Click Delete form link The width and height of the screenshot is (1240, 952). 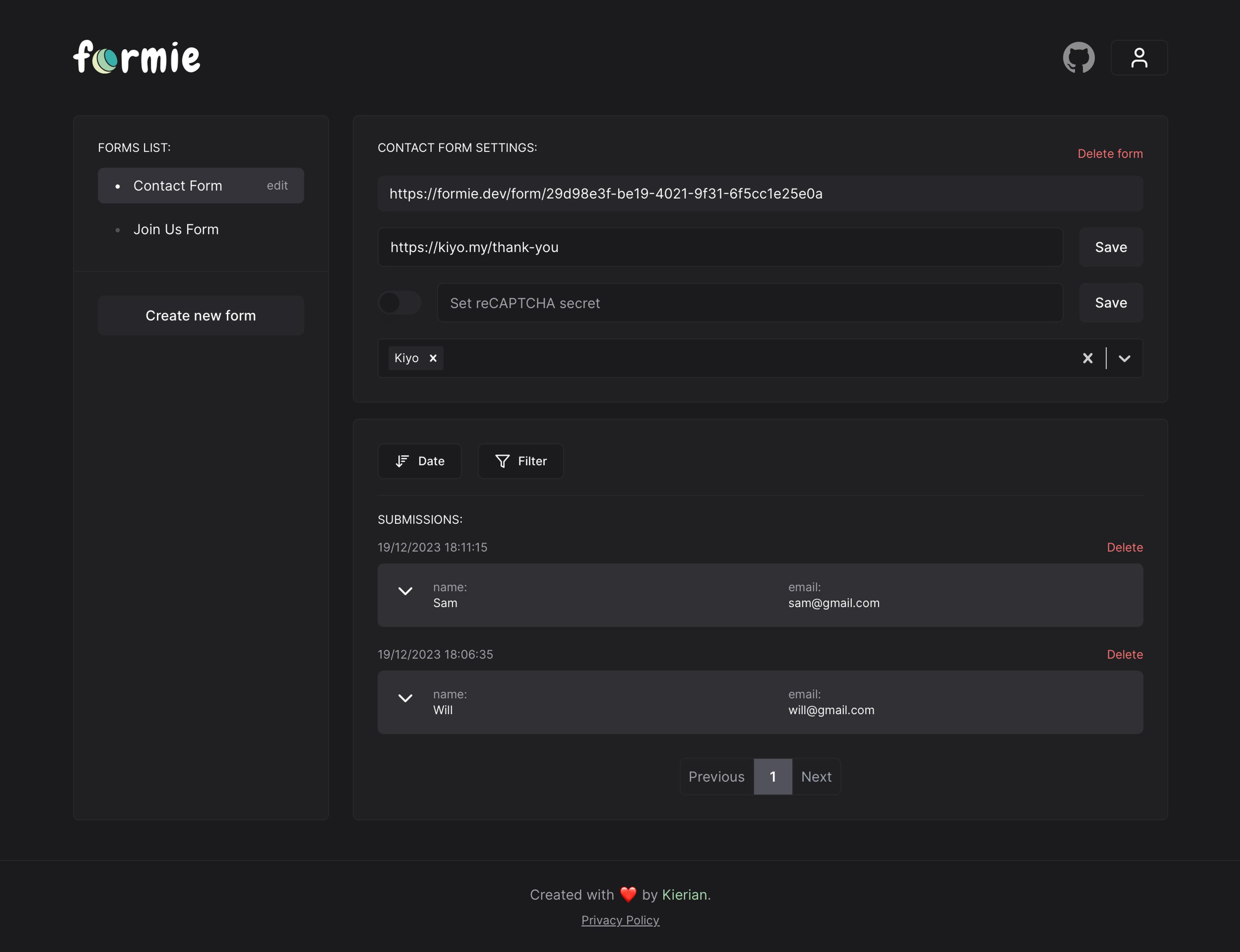click(1109, 154)
